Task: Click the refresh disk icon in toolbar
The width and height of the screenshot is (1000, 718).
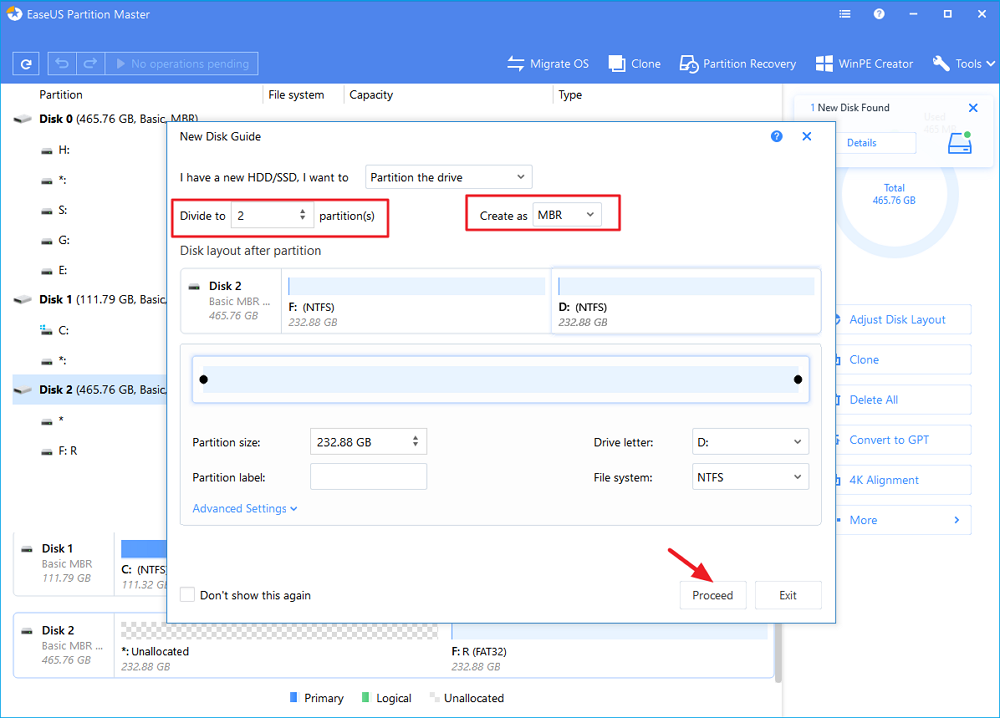Action: pos(26,64)
